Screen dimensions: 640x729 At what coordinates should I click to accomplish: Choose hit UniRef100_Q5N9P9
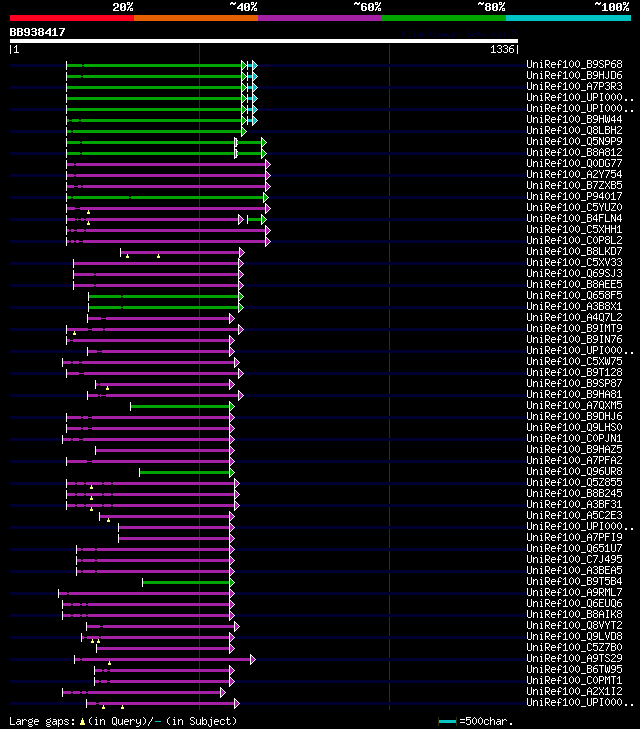(574, 141)
